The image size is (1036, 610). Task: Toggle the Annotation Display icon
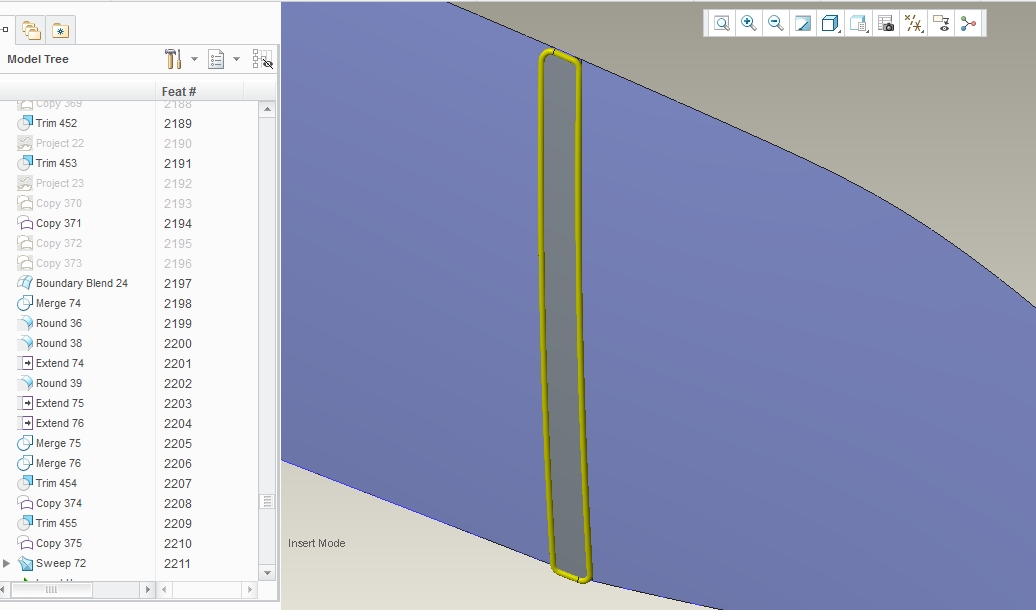941,24
